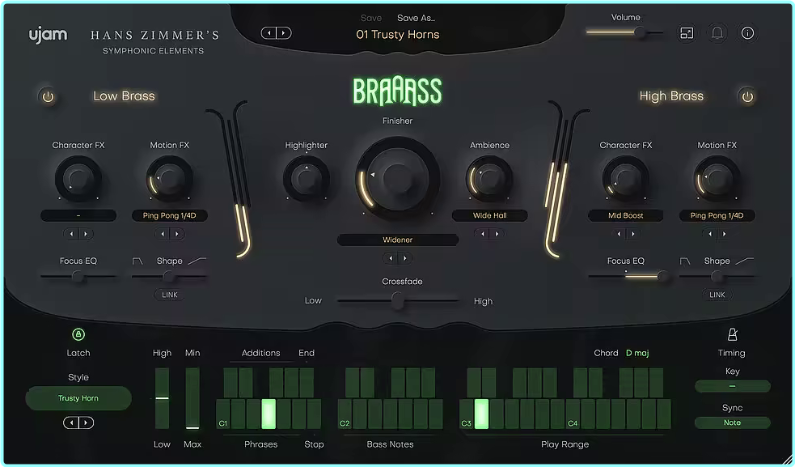Toggle High Brass LINK button
The image size is (795, 467).
pyautogui.click(x=717, y=295)
